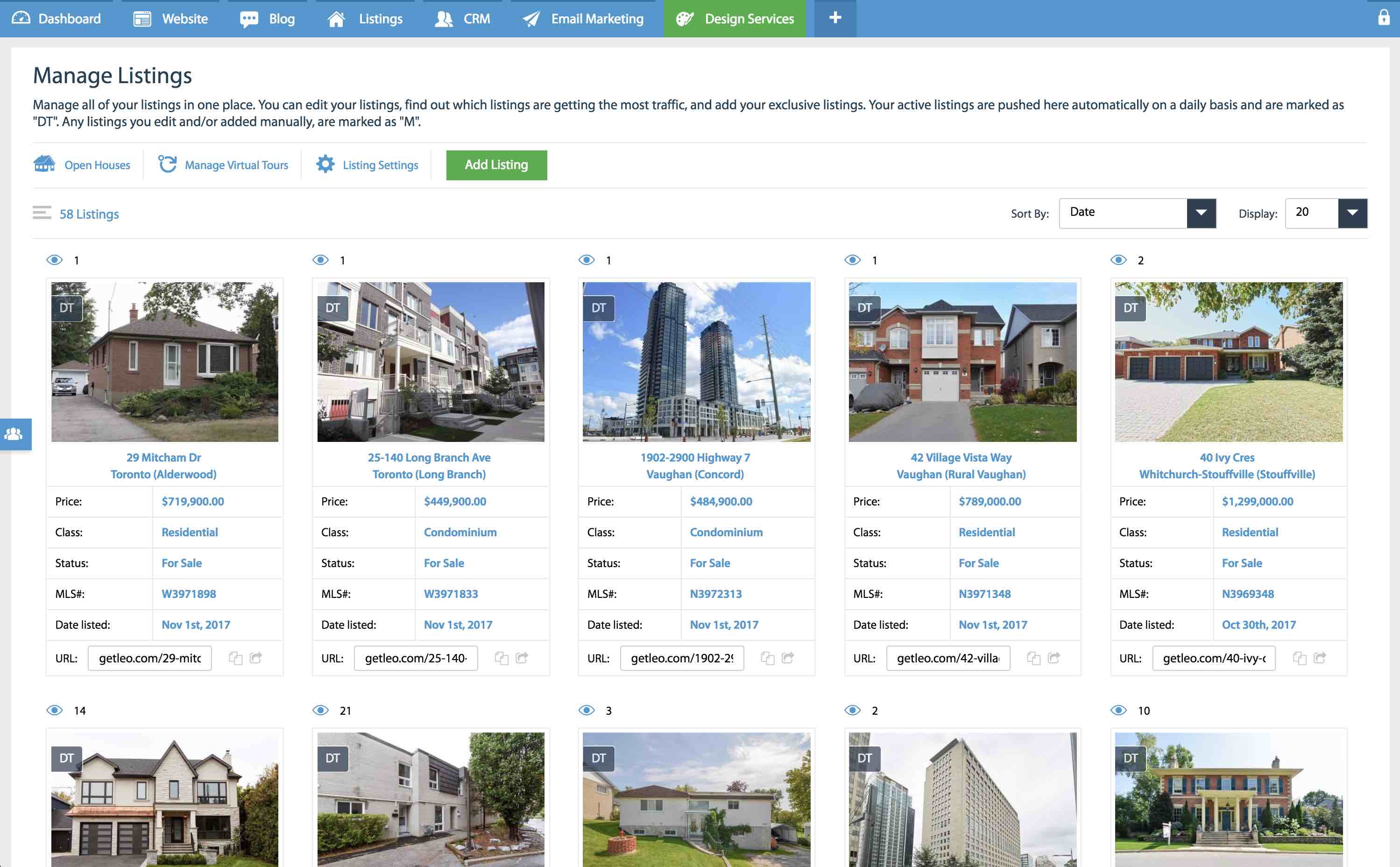Click the share icon for 40 Ivy Cres
This screenshot has height=867, width=1400.
pos(1320,658)
